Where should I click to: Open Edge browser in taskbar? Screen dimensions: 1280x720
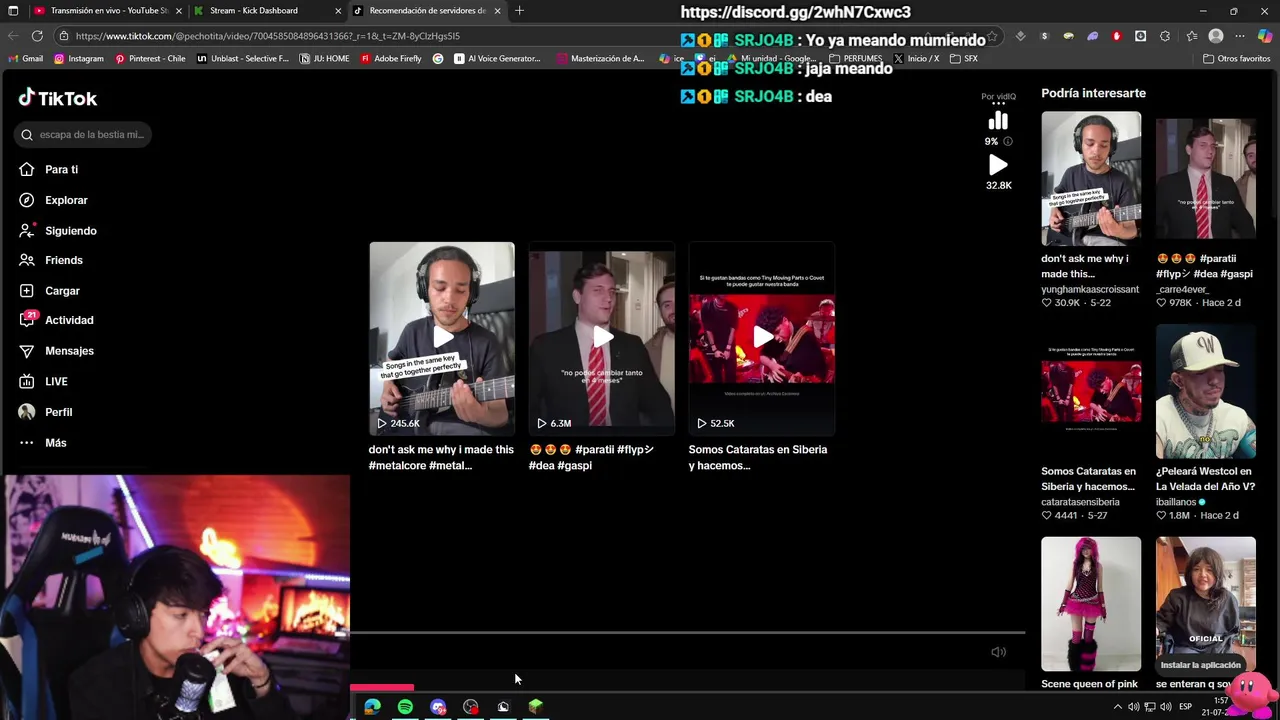(372, 707)
